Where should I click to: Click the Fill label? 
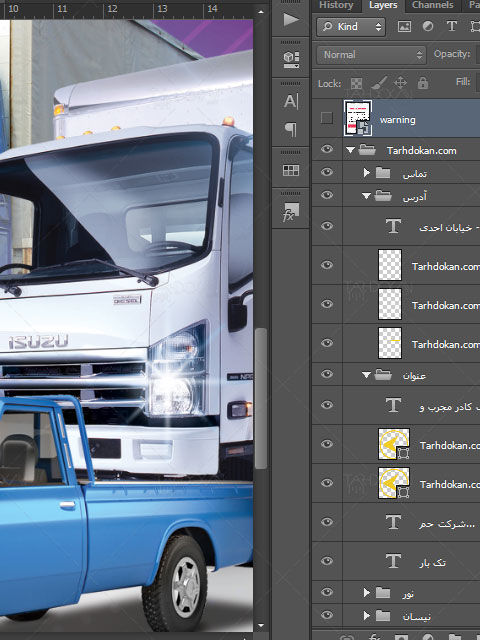(x=463, y=82)
